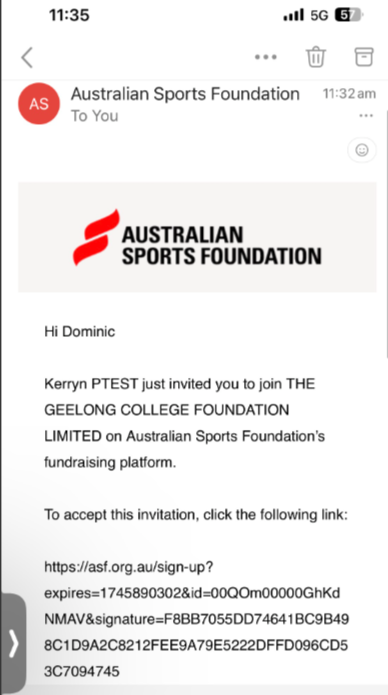
Task: Tap the signature portion of the invitation URL
Action: point(196,645)
